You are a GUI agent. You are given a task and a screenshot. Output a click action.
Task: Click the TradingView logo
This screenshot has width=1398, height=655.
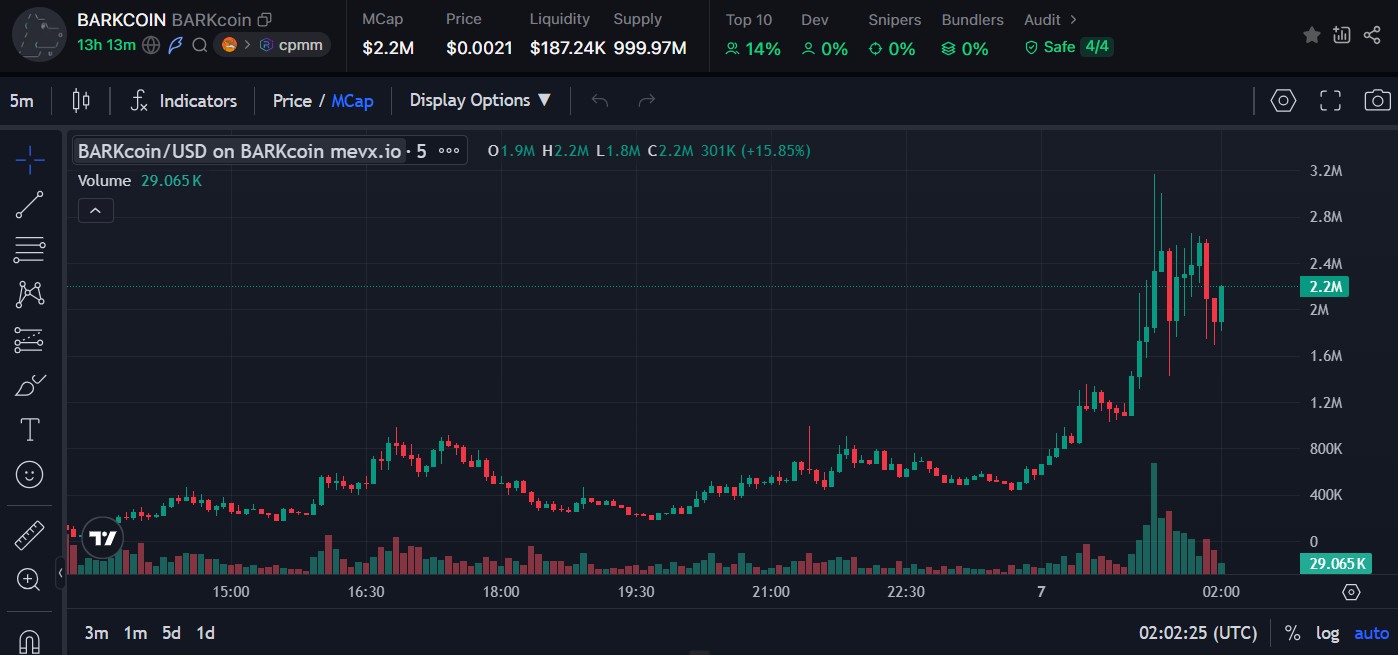(x=102, y=538)
